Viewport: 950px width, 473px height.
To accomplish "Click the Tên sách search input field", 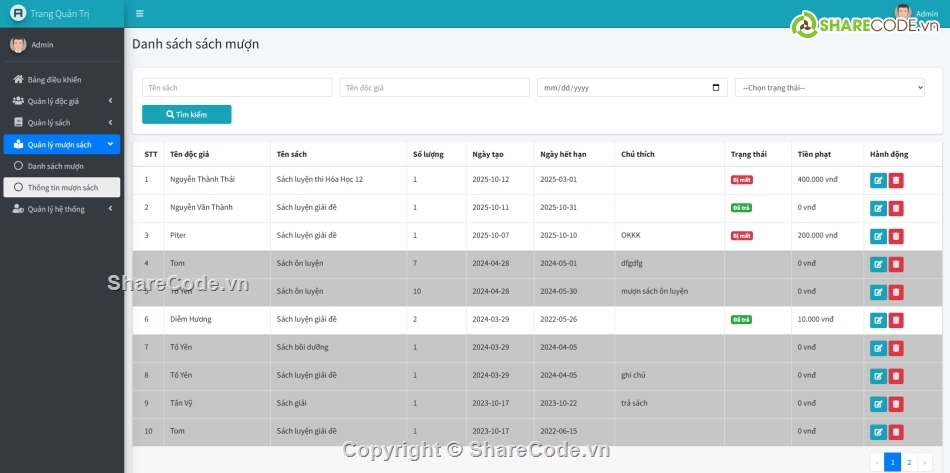I will [x=236, y=88].
